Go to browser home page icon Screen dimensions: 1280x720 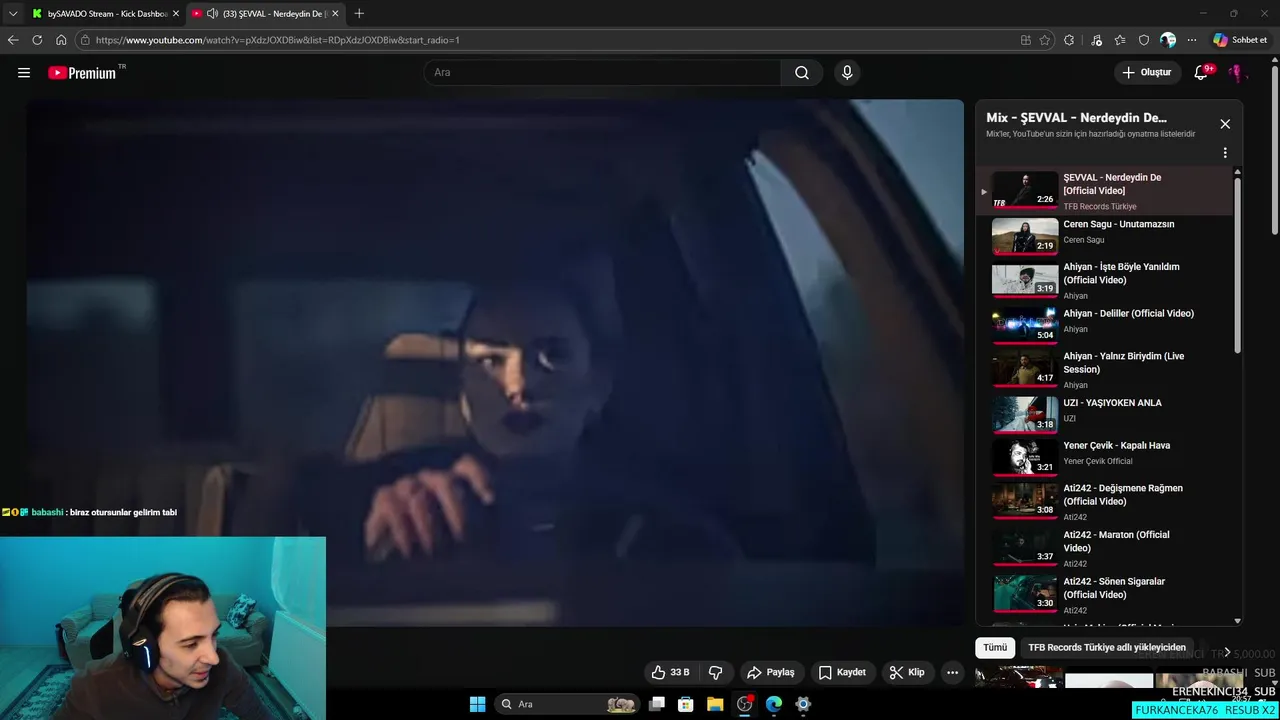61,40
